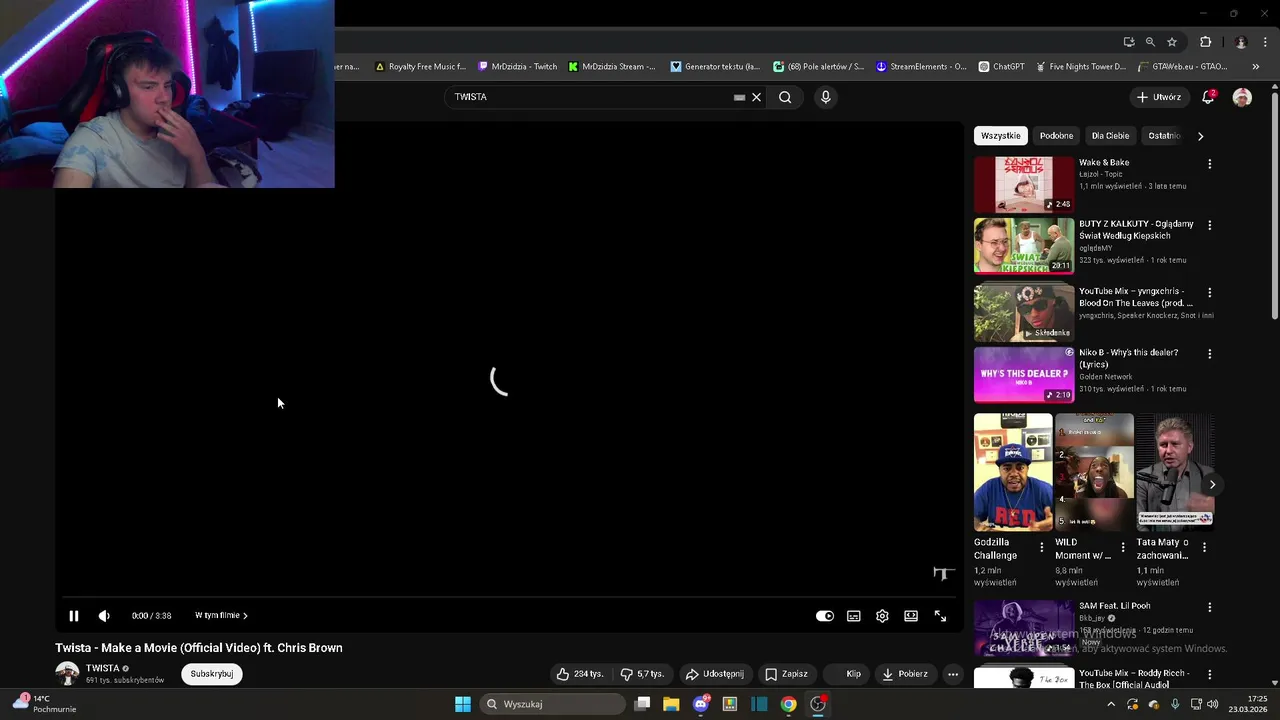Expand the 'W tym filmie' chapter chevron
This screenshot has width=1280, height=720.
click(x=245, y=616)
